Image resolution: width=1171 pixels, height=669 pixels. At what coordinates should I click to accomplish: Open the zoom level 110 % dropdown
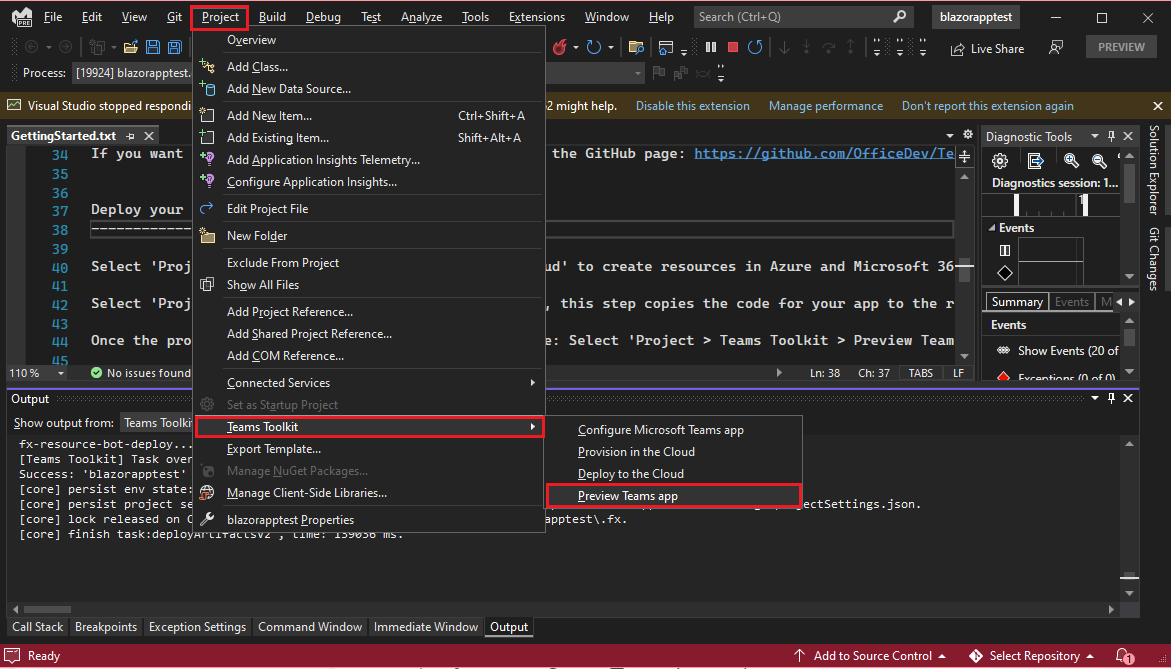(x=61, y=373)
